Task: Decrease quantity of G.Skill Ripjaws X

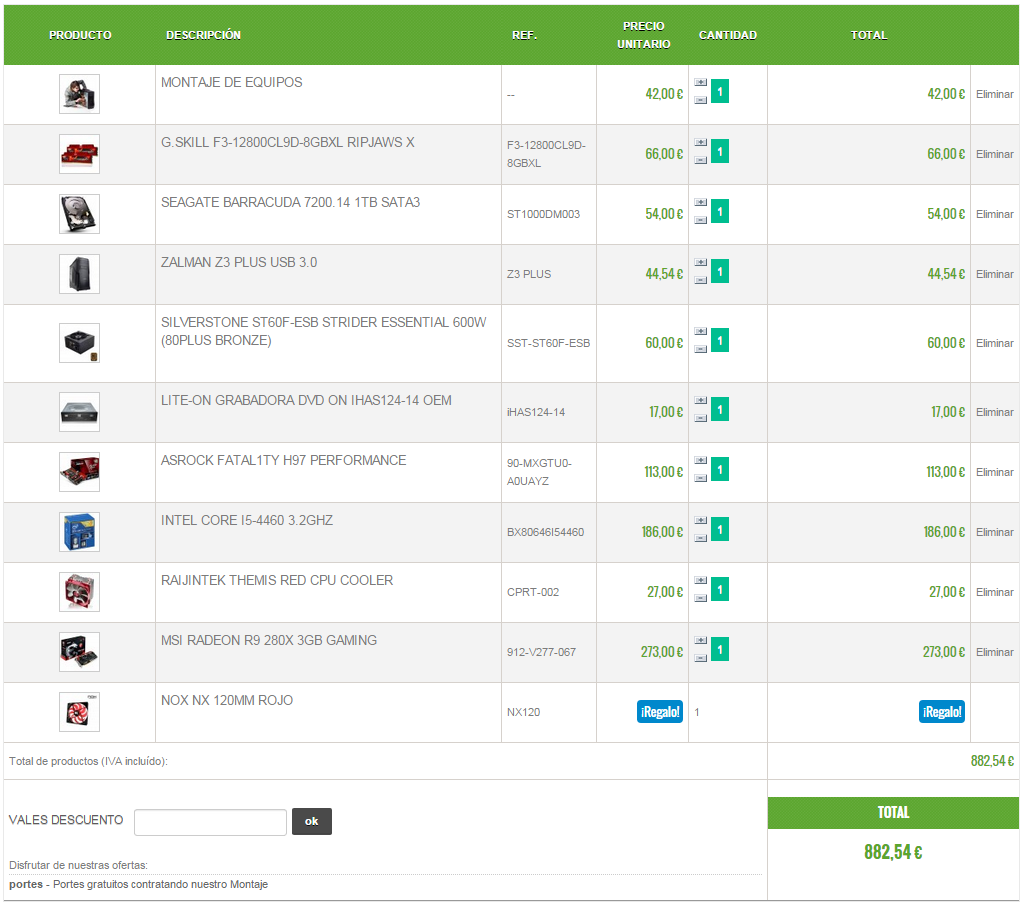Action: [x=701, y=160]
